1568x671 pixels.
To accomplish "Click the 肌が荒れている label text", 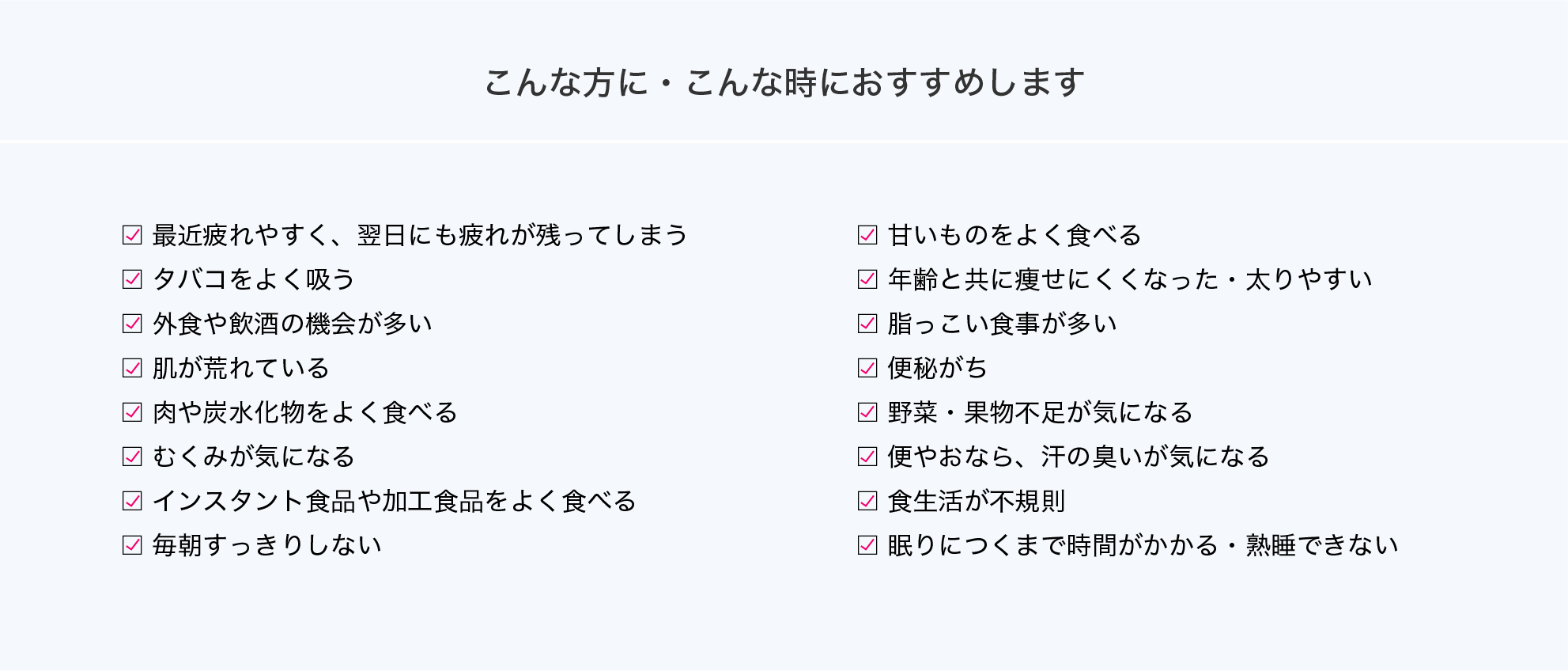I will coord(241,368).
